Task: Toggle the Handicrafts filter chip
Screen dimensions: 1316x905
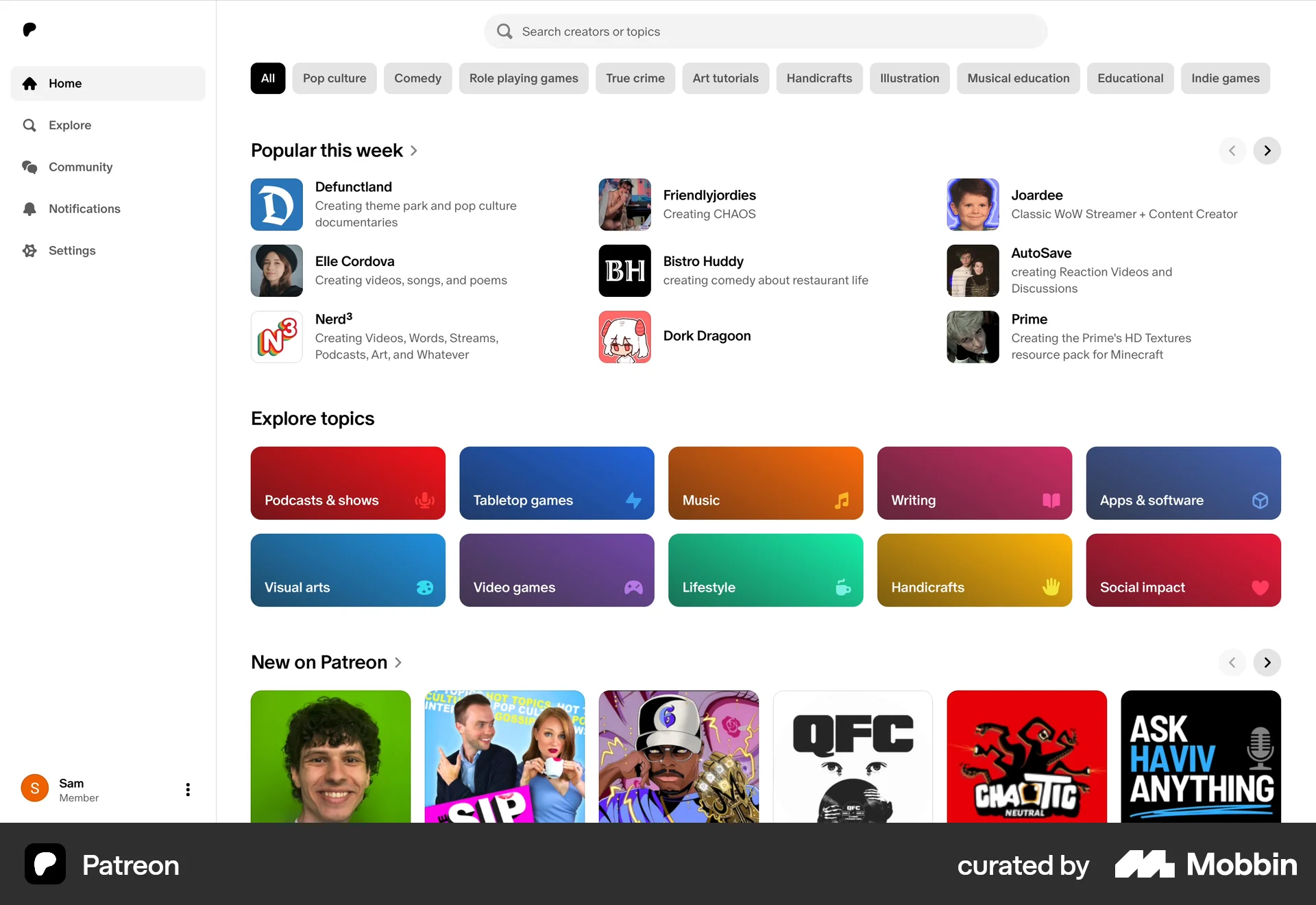Action: point(819,78)
